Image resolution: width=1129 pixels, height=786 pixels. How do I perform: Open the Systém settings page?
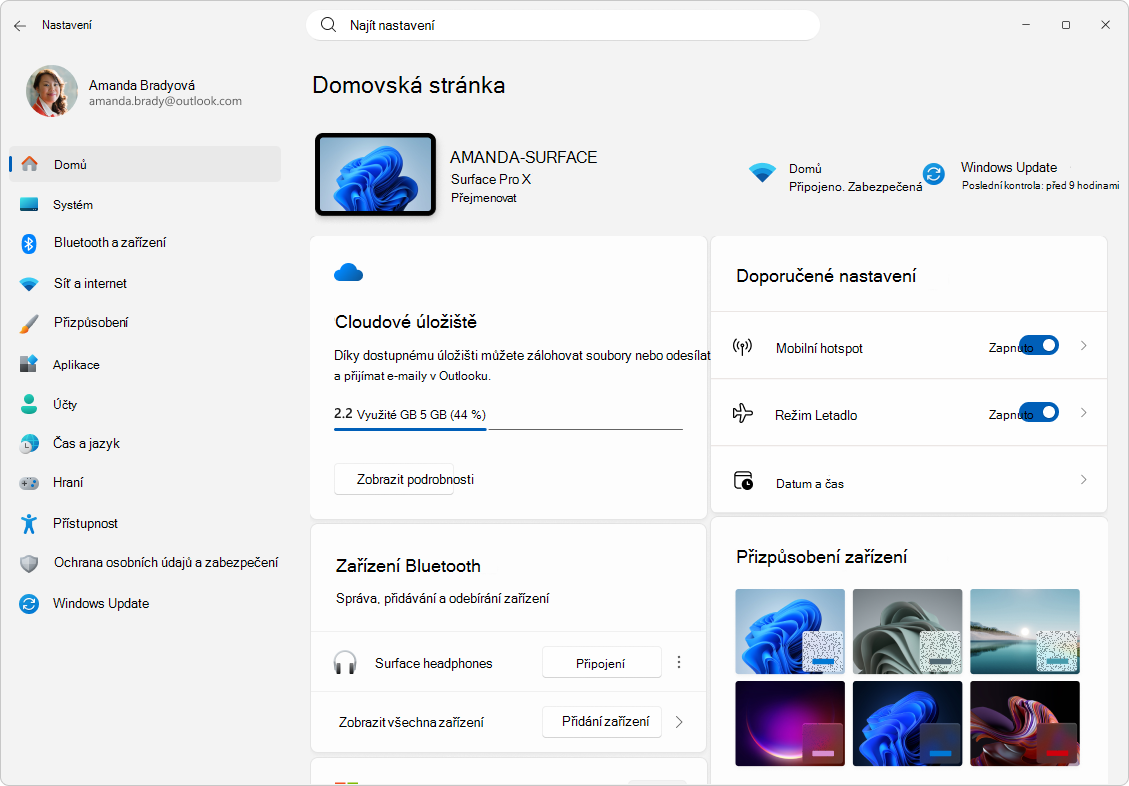click(145, 204)
